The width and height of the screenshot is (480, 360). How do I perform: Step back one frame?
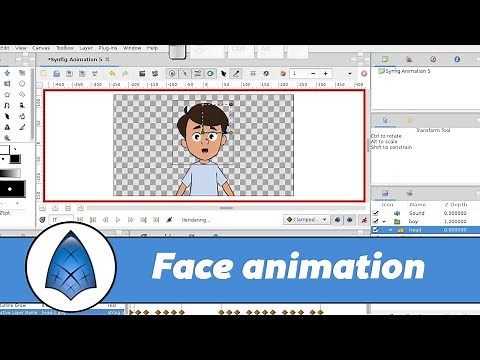[105, 220]
